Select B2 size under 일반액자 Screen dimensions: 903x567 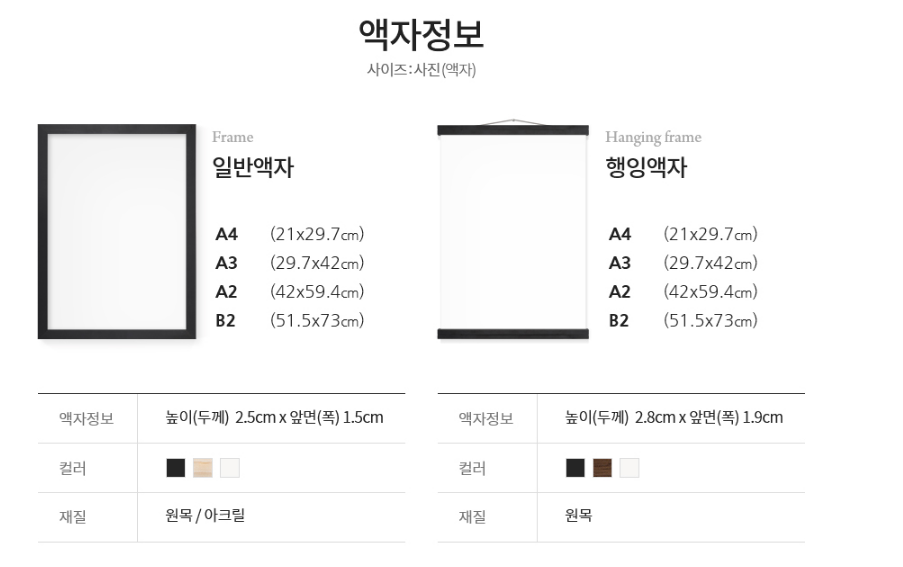(290, 321)
